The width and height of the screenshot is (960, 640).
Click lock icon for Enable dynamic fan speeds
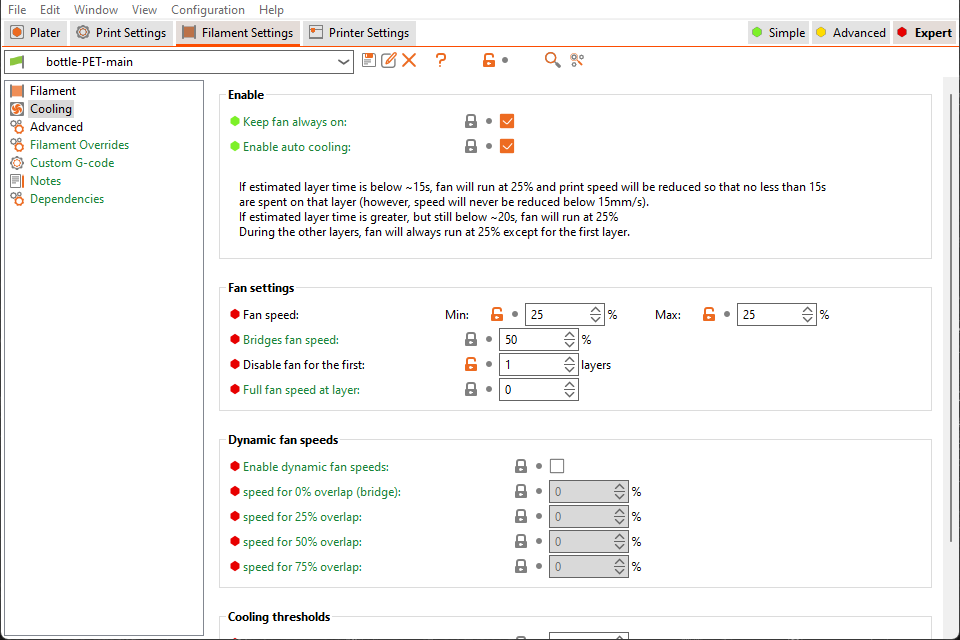pyautogui.click(x=521, y=466)
